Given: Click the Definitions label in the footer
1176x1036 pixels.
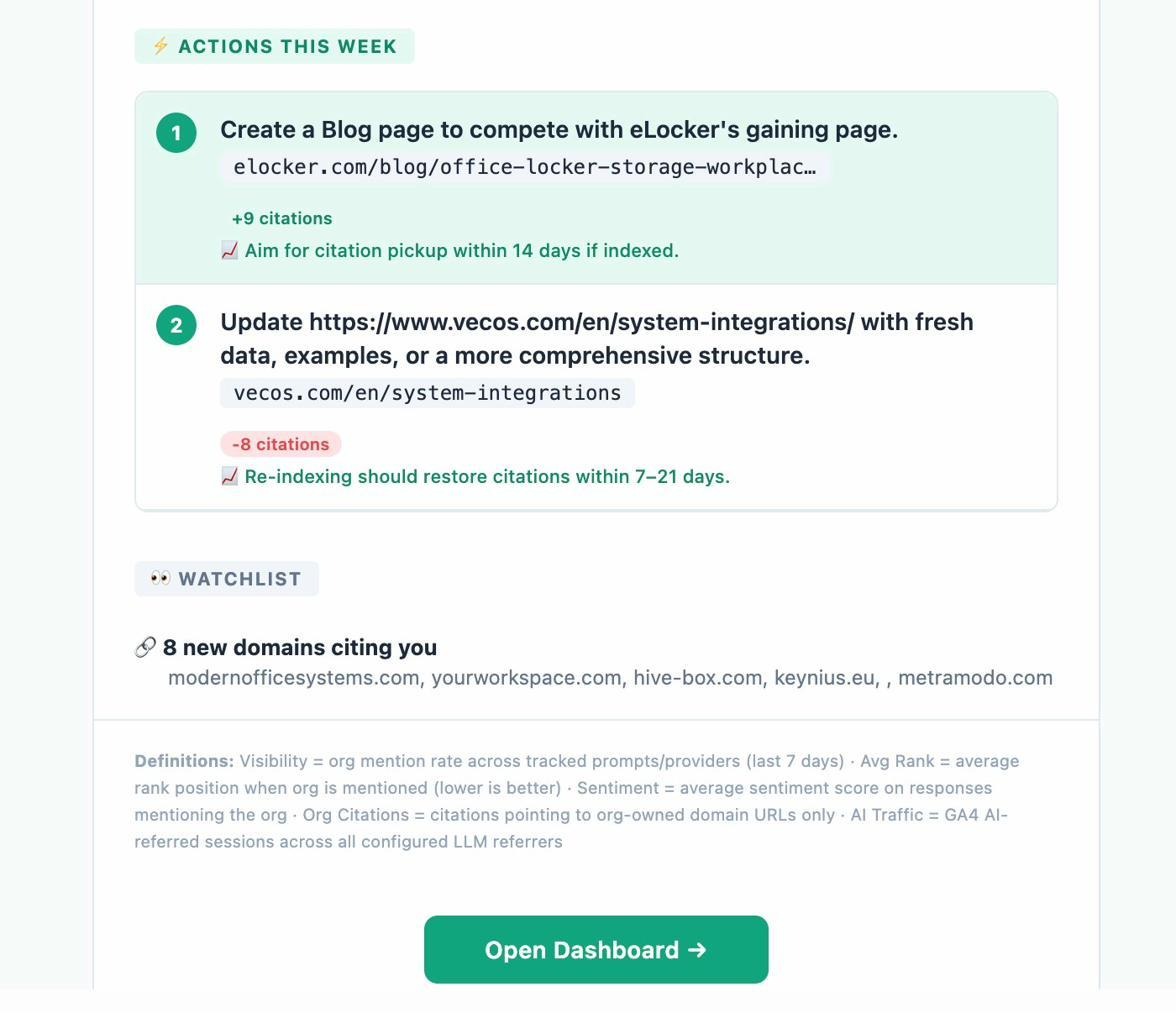Looking at the screenshot, I should click(182, 760).
